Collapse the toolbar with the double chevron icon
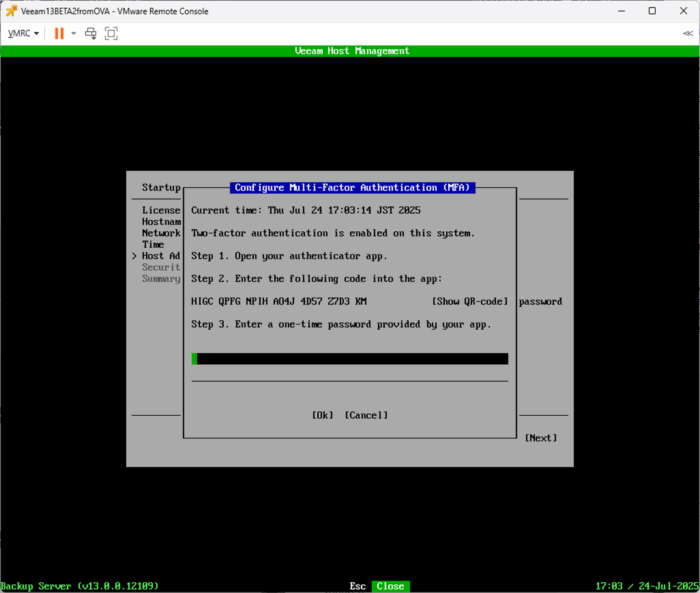700x593 pixels. 688,33
